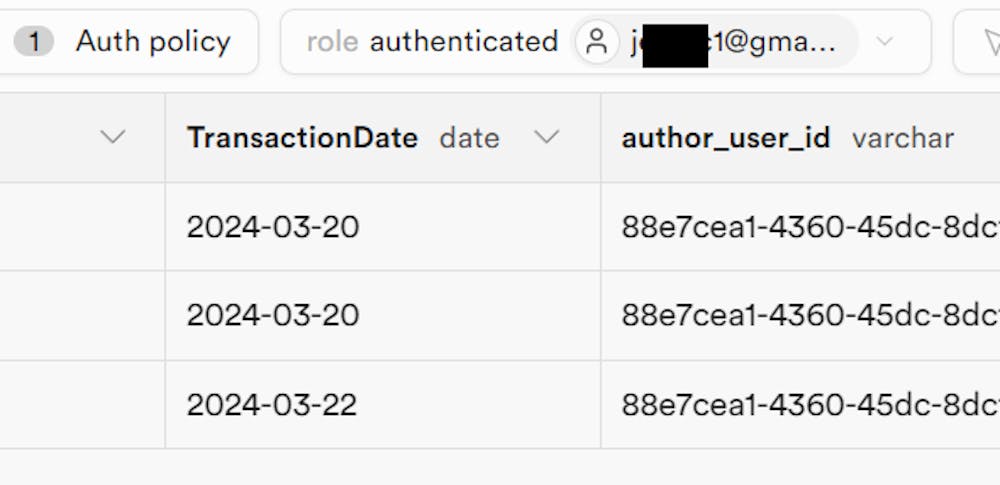Open the TransactionDate column menu chevron
Viewport: 1000px width, 485px height.
click(546, 138)
